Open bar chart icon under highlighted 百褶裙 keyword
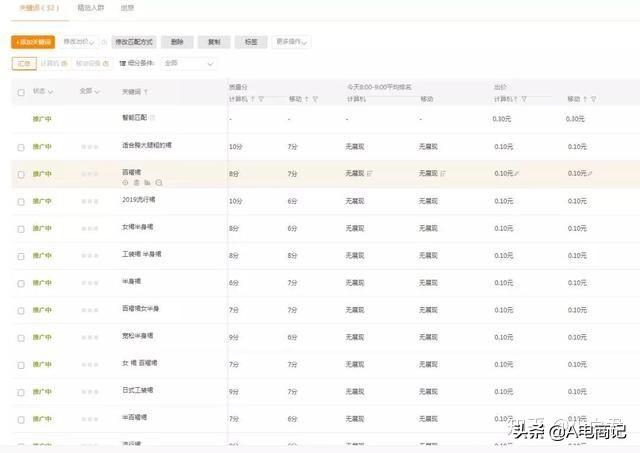Image resolution: width=640 pixels, height=453 pixels. coord(147,183)
